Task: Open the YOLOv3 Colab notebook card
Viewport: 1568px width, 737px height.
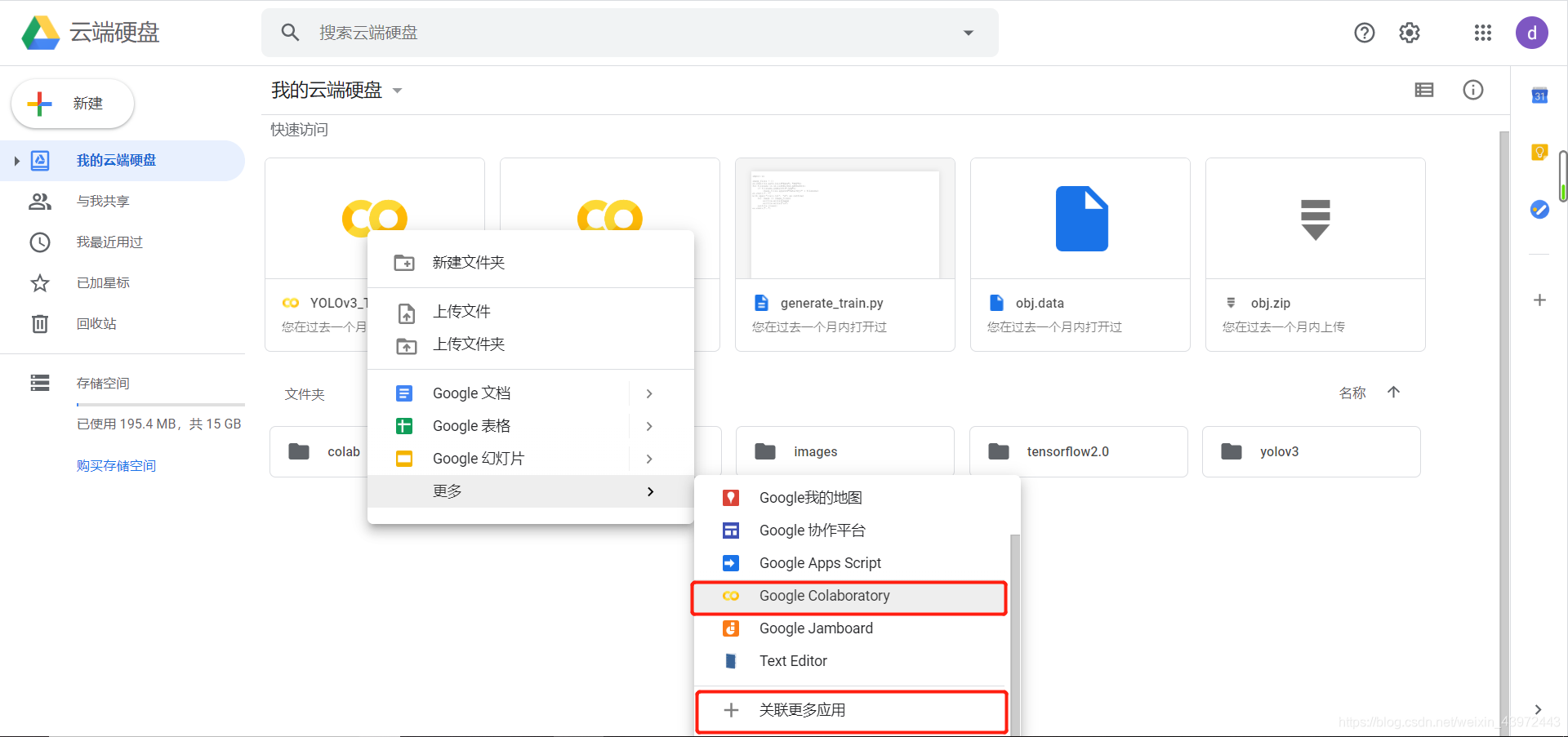Action: point(317,255)
